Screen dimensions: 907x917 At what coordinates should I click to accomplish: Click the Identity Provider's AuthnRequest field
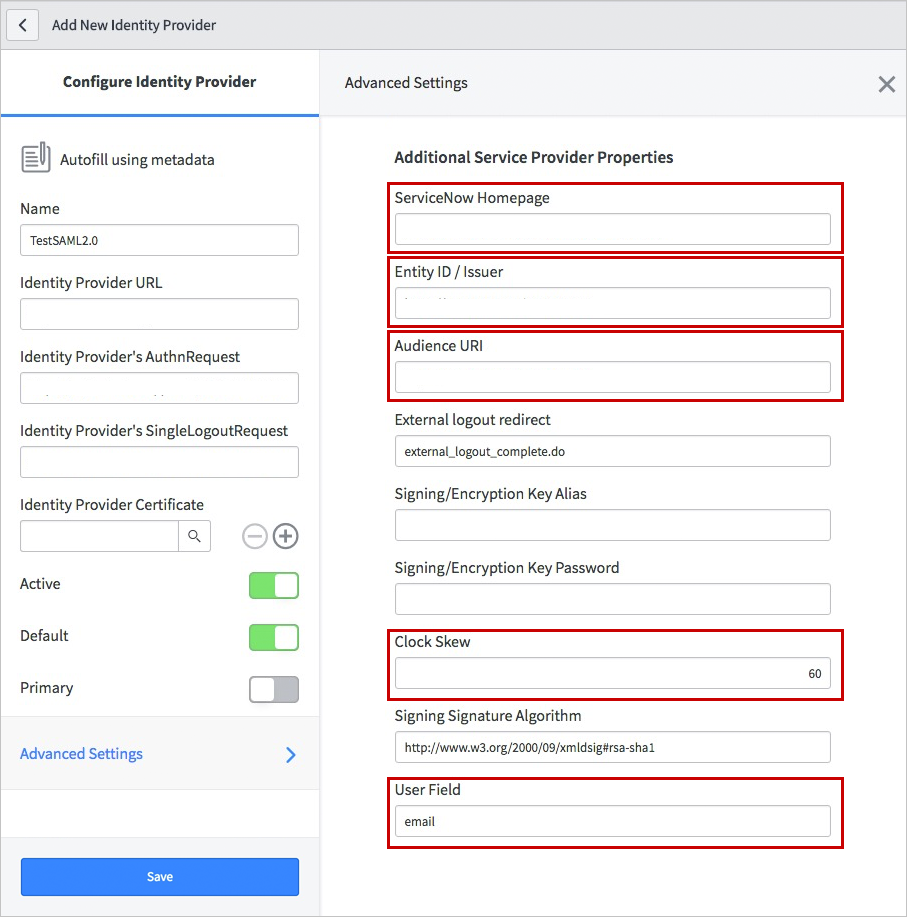159,388
